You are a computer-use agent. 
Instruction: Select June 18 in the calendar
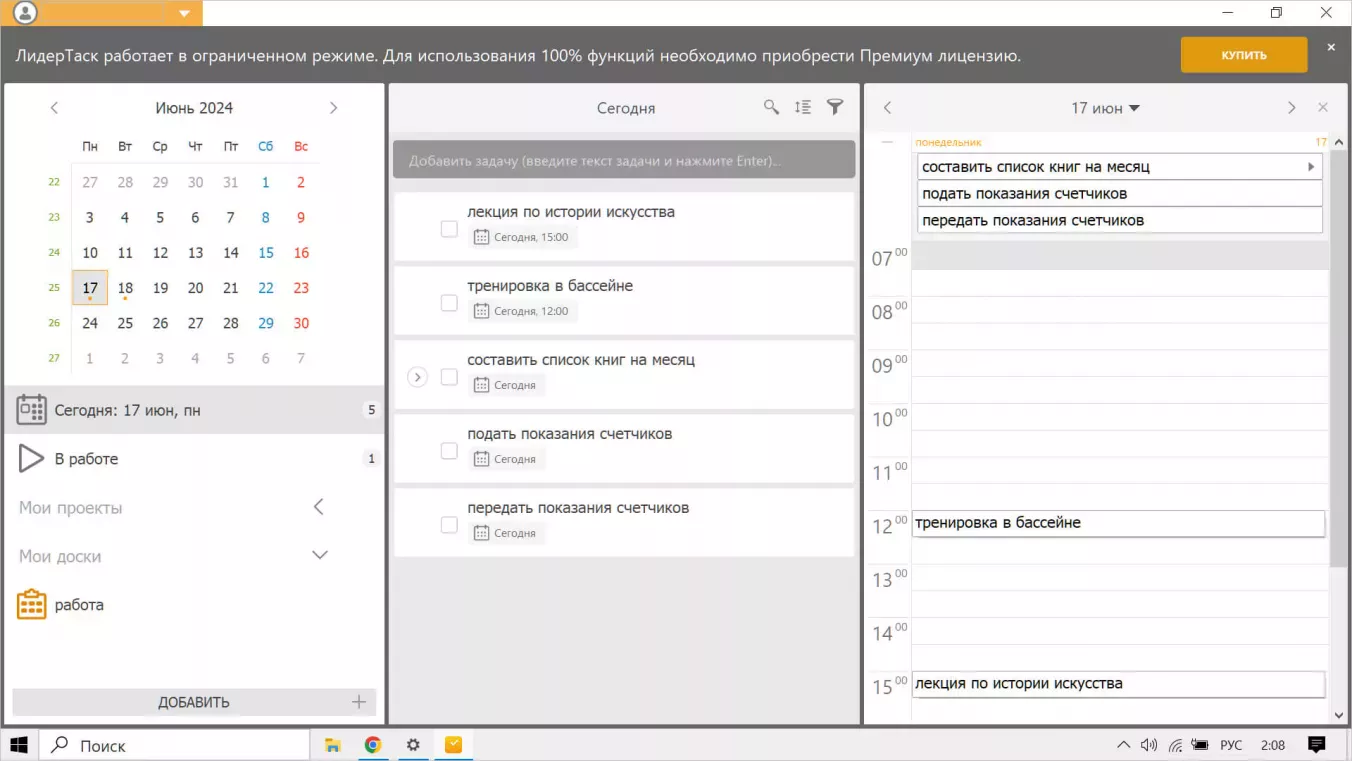pyautogui.click(x=125, y=288)
